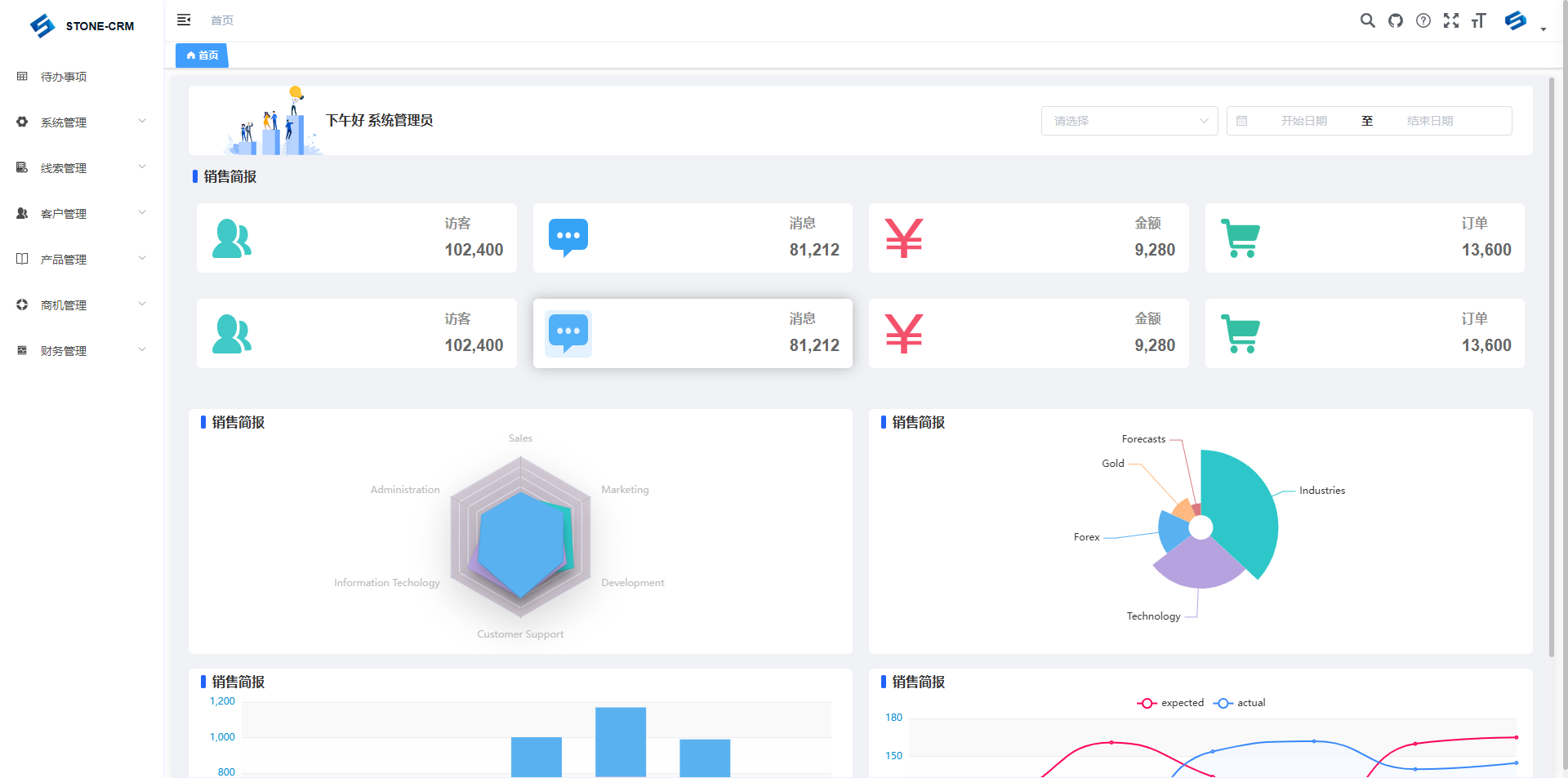The image size is (1568, 778).
Task: Open 财务管理 menu
Action: click(82, 351)
